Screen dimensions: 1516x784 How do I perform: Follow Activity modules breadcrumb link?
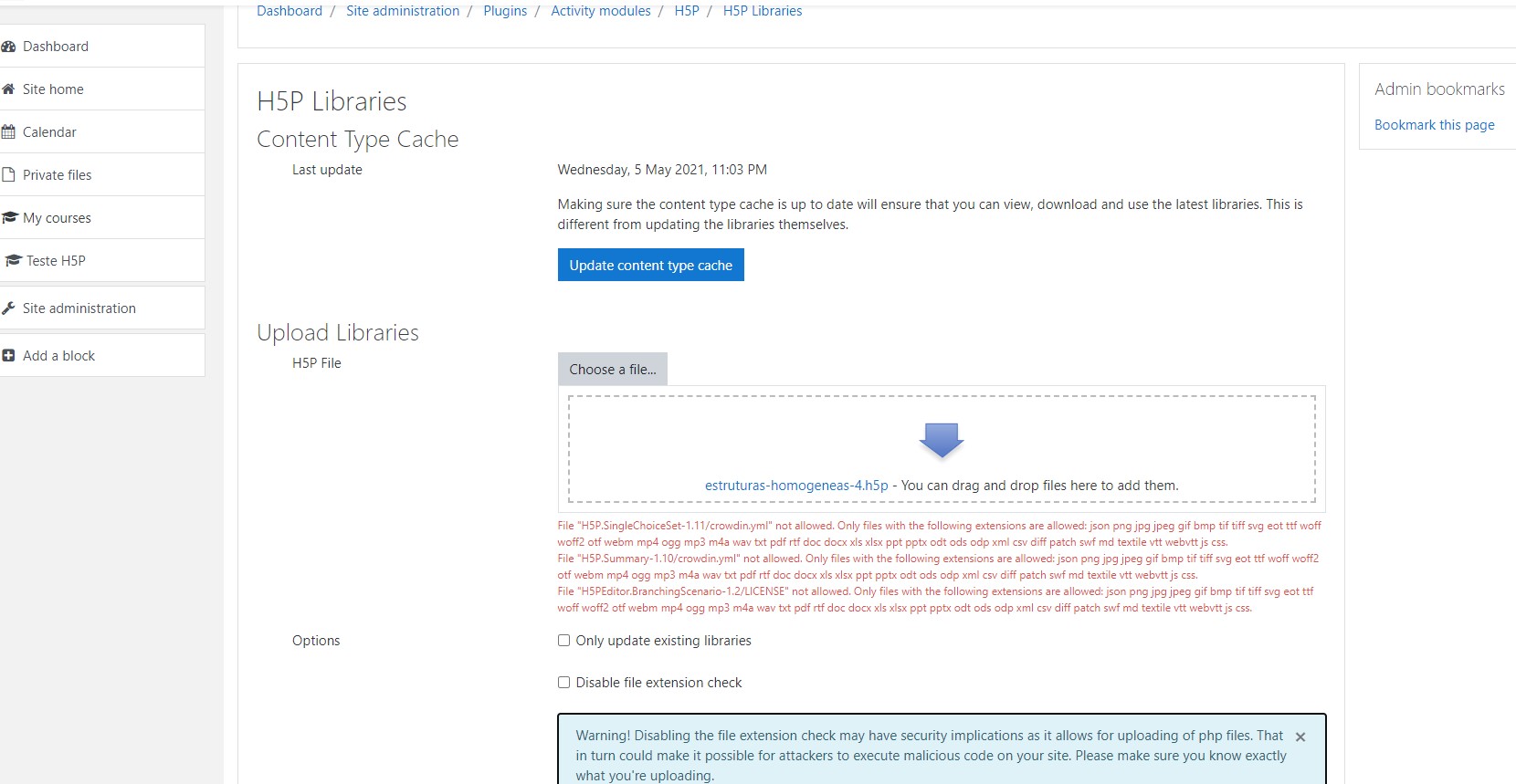click(601, 11)
